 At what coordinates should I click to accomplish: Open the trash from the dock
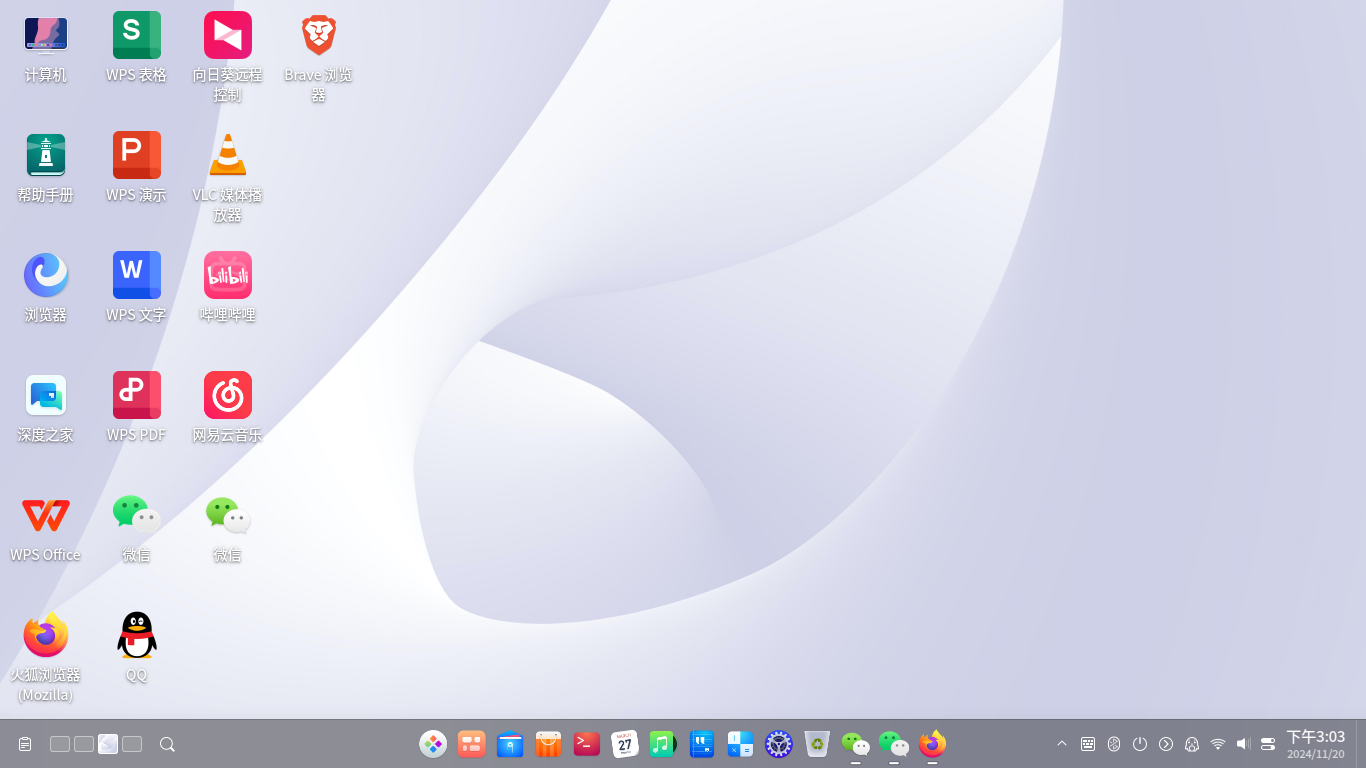[817, 744]
